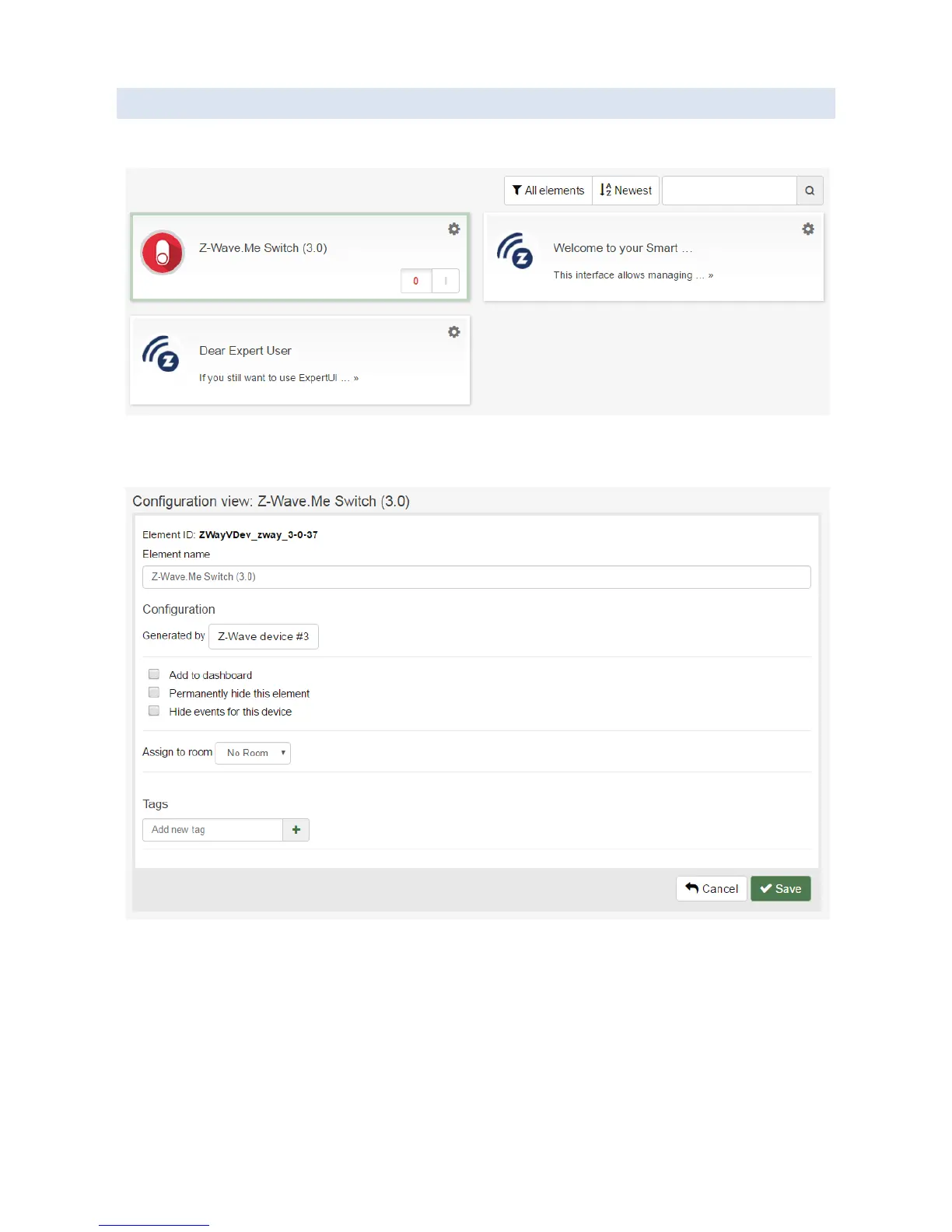This screenshot has width=952, height=1232.
Task: Click the Z-Wave logo on Dear Expert User card
Action: tap(161, 354)
